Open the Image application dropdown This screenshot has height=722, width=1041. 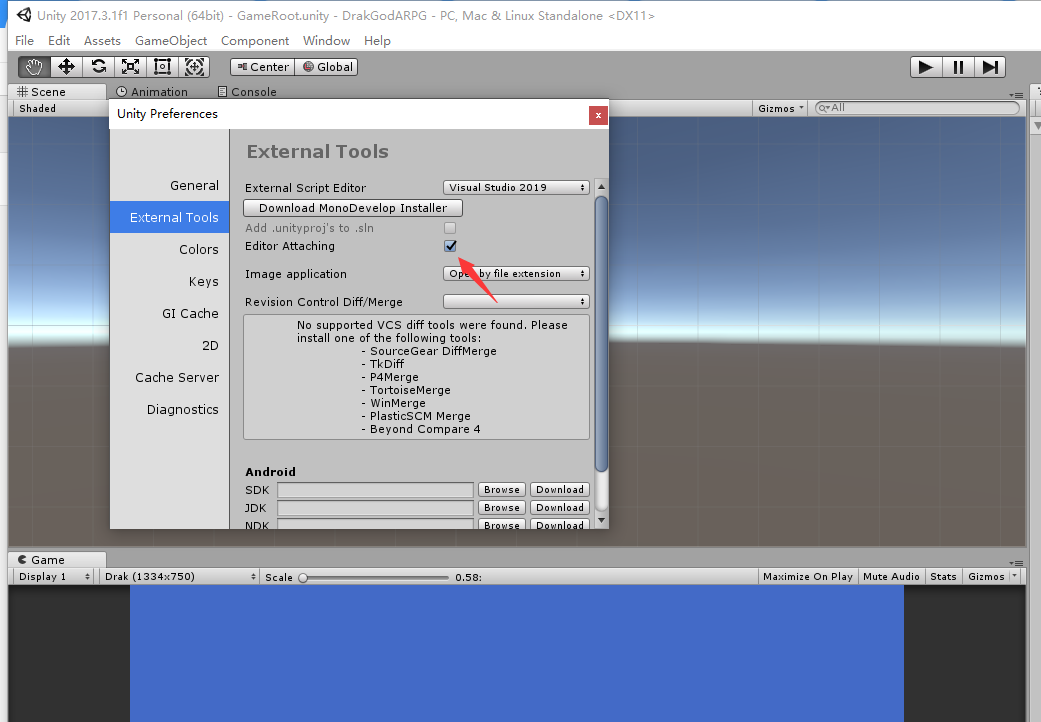pos(515,273)
